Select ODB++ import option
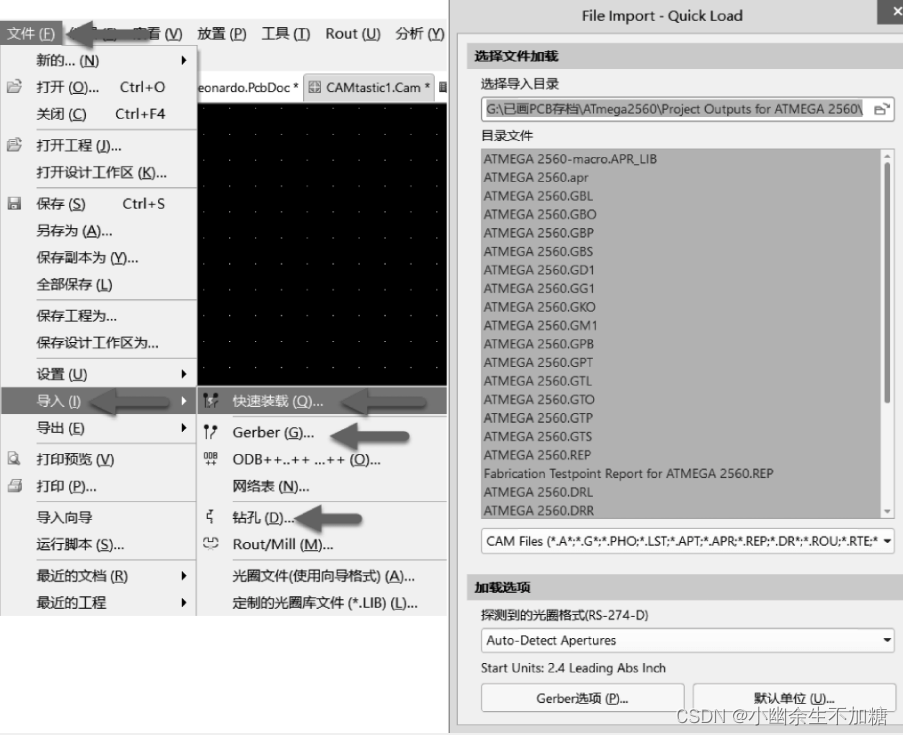The height and width of the screenshot is (735, 903). [x=322, y=459]
